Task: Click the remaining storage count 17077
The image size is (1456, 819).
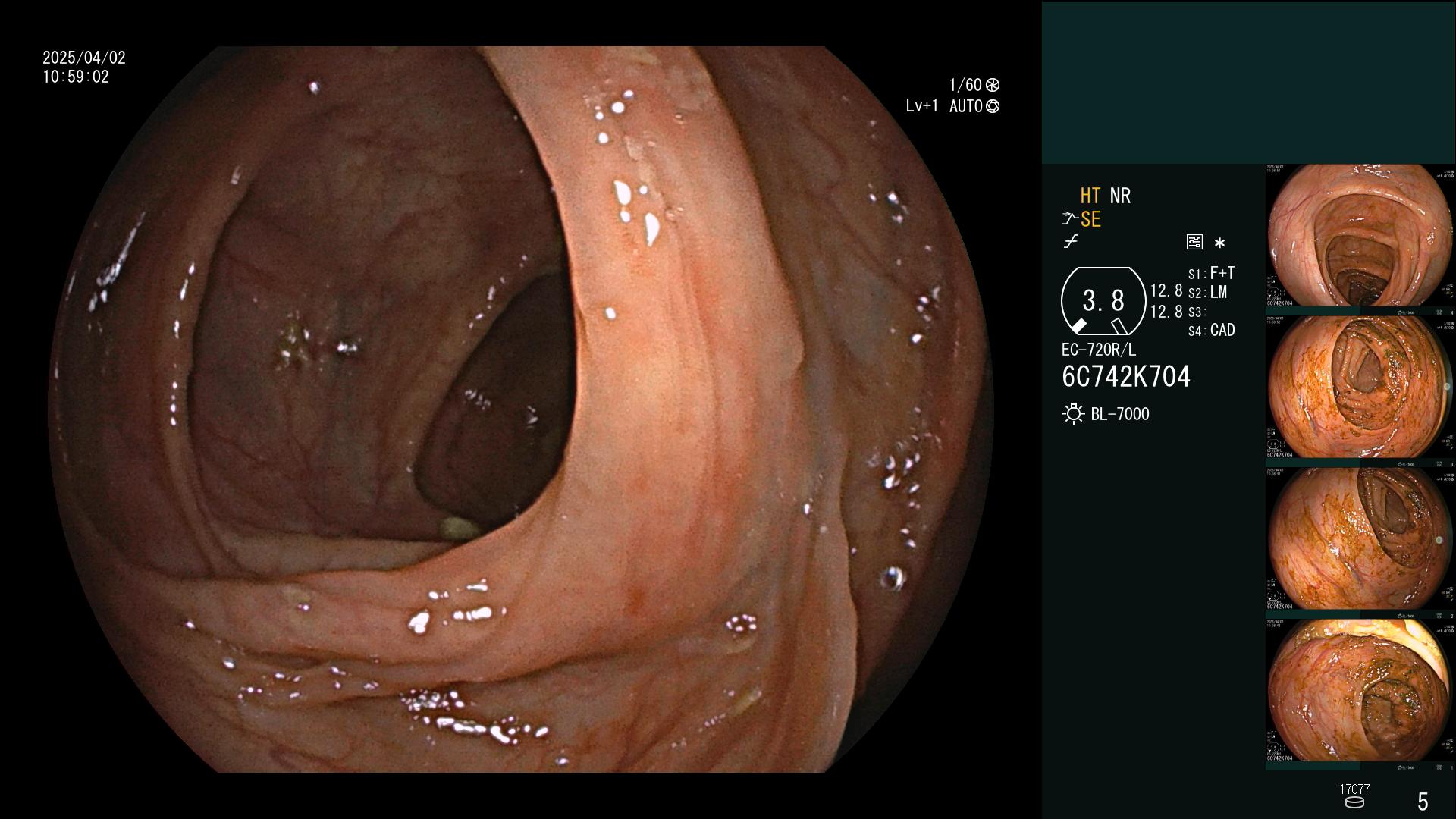Action: click(x=1354, y=789)
